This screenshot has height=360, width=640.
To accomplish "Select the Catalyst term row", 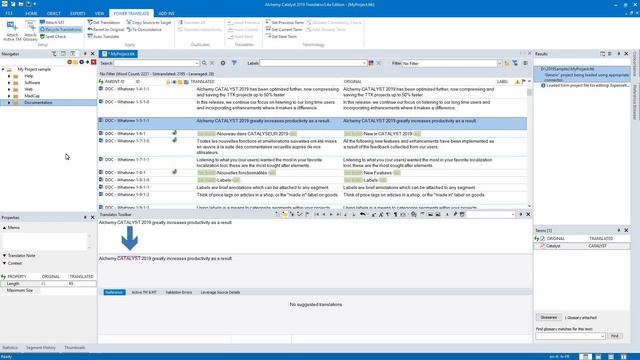I will [x=582, y=246].
